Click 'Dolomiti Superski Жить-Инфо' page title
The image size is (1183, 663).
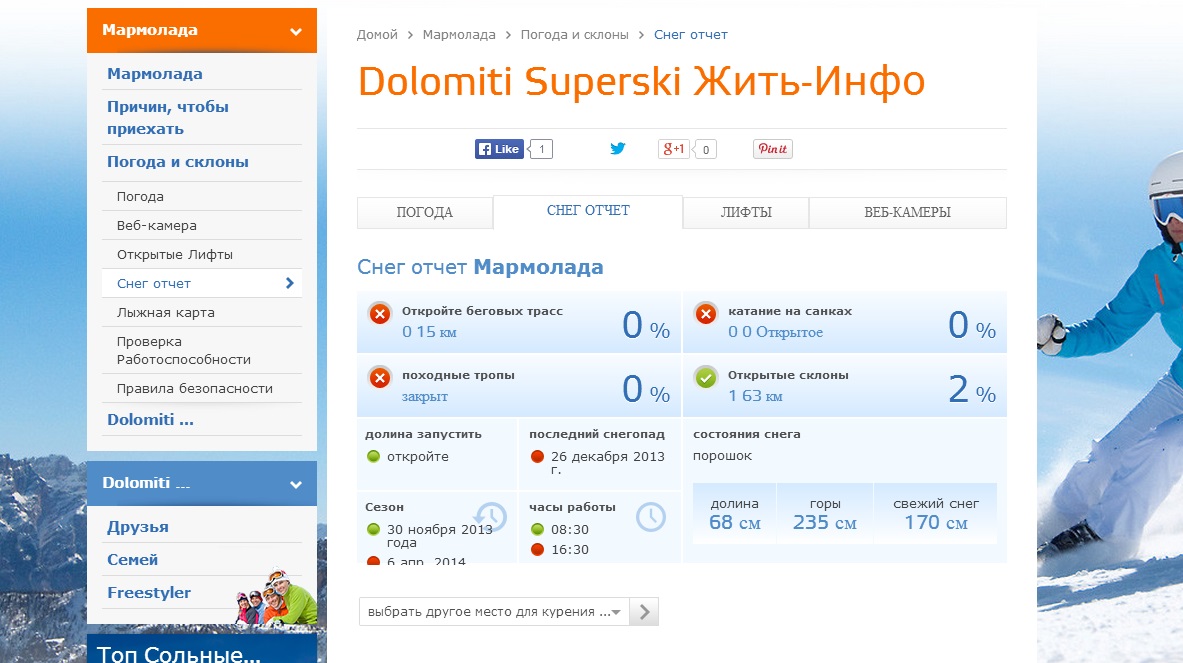pyautogui.click(x=641, y=81)
